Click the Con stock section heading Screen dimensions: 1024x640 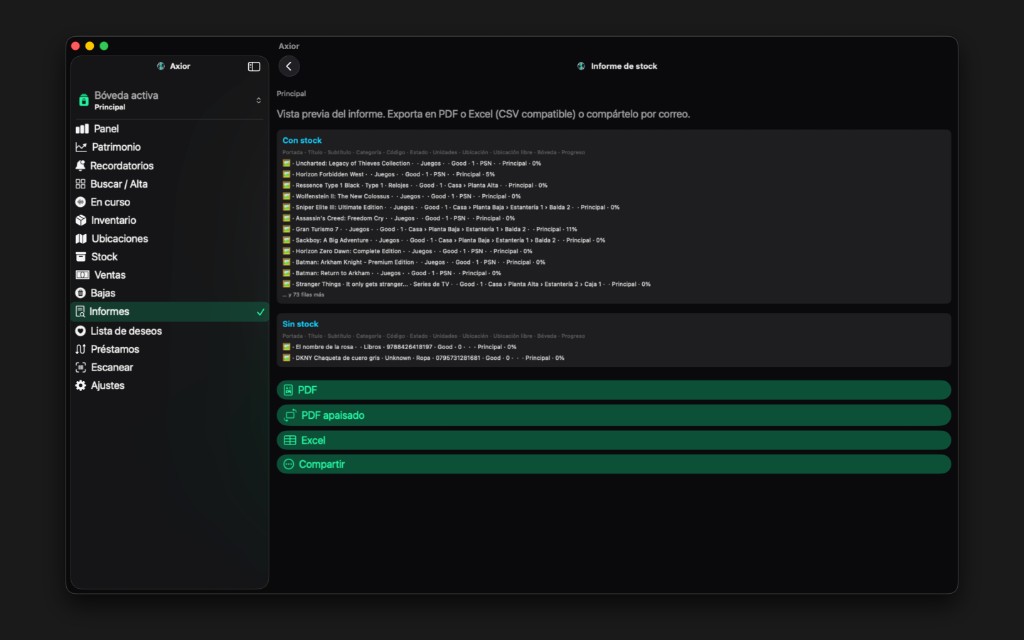pos(302,140)
